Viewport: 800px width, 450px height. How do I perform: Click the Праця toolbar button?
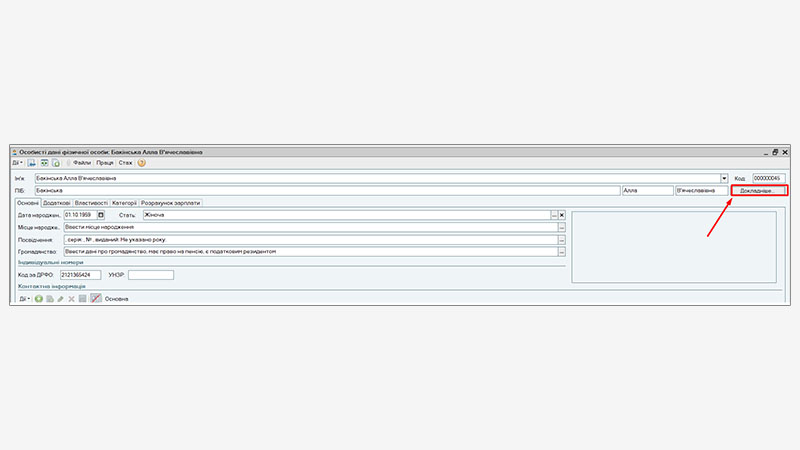[106, 163]
